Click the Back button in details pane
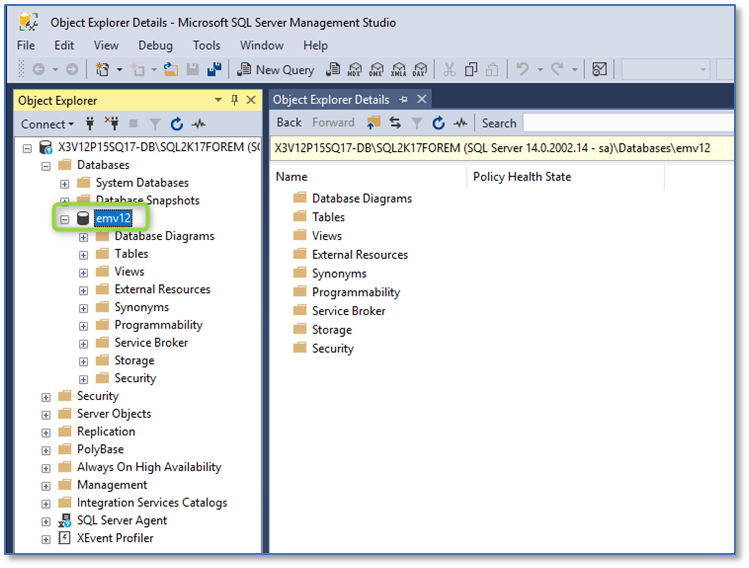Image resolution: width=749 pixels, height=568 pixels. click(x=289, y=123)
